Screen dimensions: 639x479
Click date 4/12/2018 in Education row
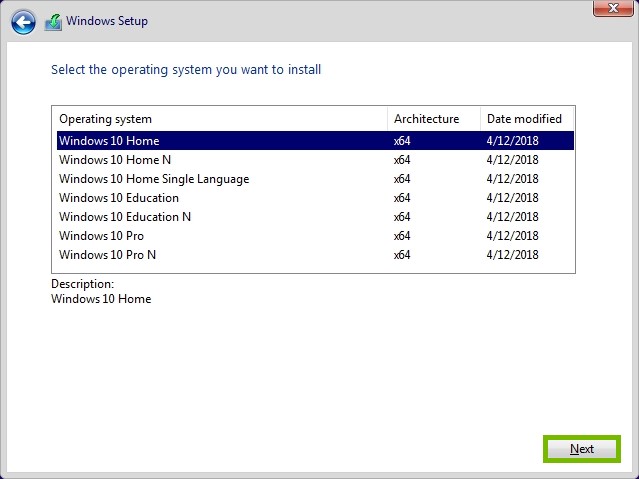pyautogui.click(x=512, y=198)
